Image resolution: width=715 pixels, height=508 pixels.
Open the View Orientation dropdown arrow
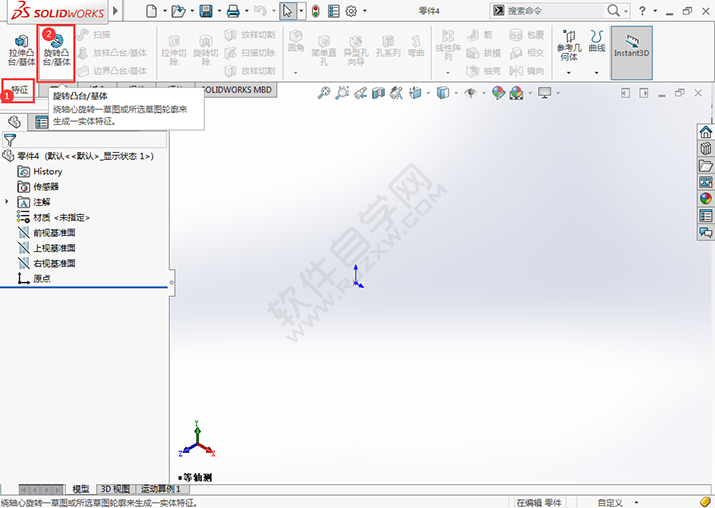coord(428,93)
